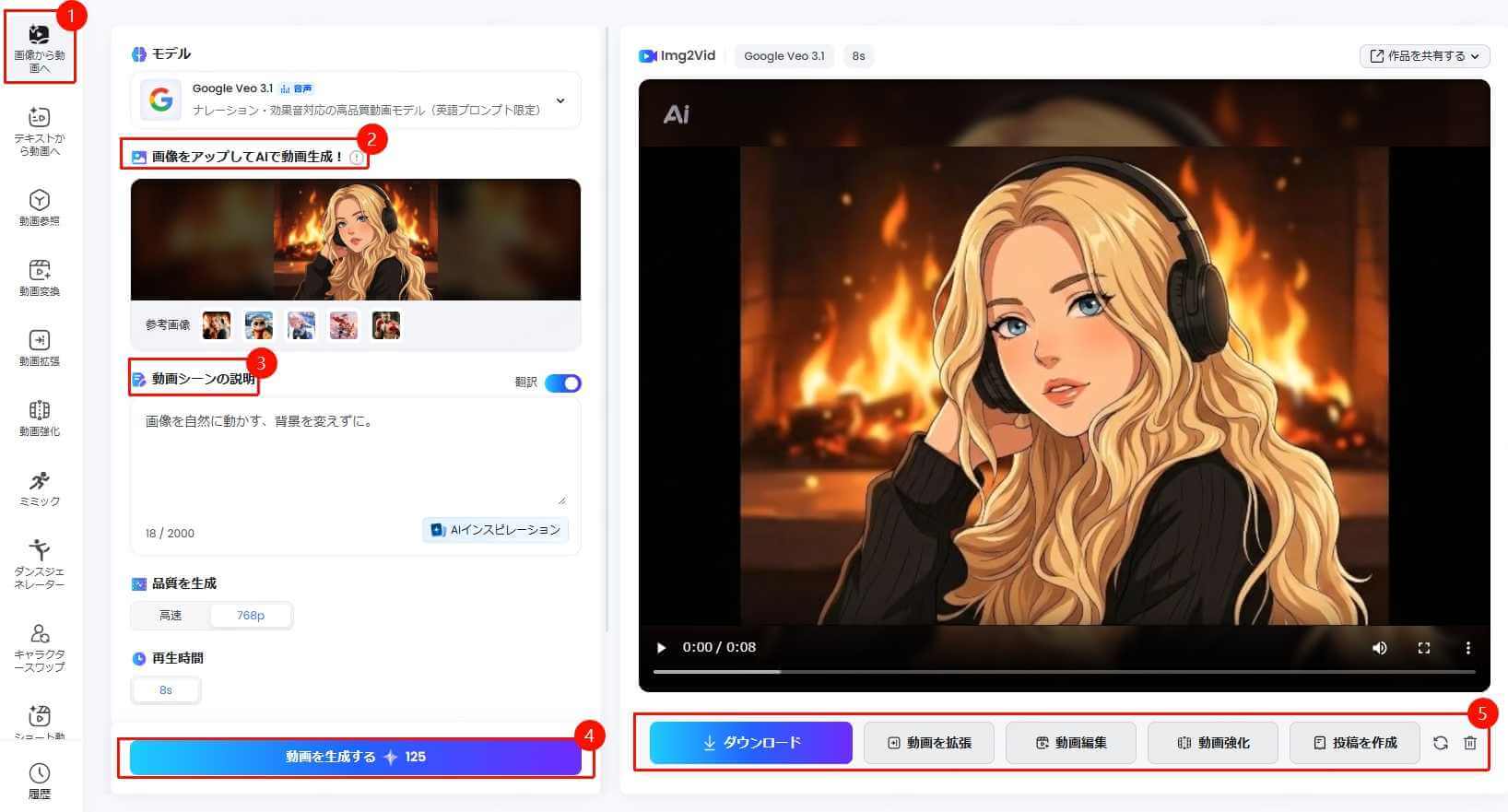This screenshot has height=812, width=1508.
Task: Open the 作品を共有する dropdown
Action: coord(1425,56)
